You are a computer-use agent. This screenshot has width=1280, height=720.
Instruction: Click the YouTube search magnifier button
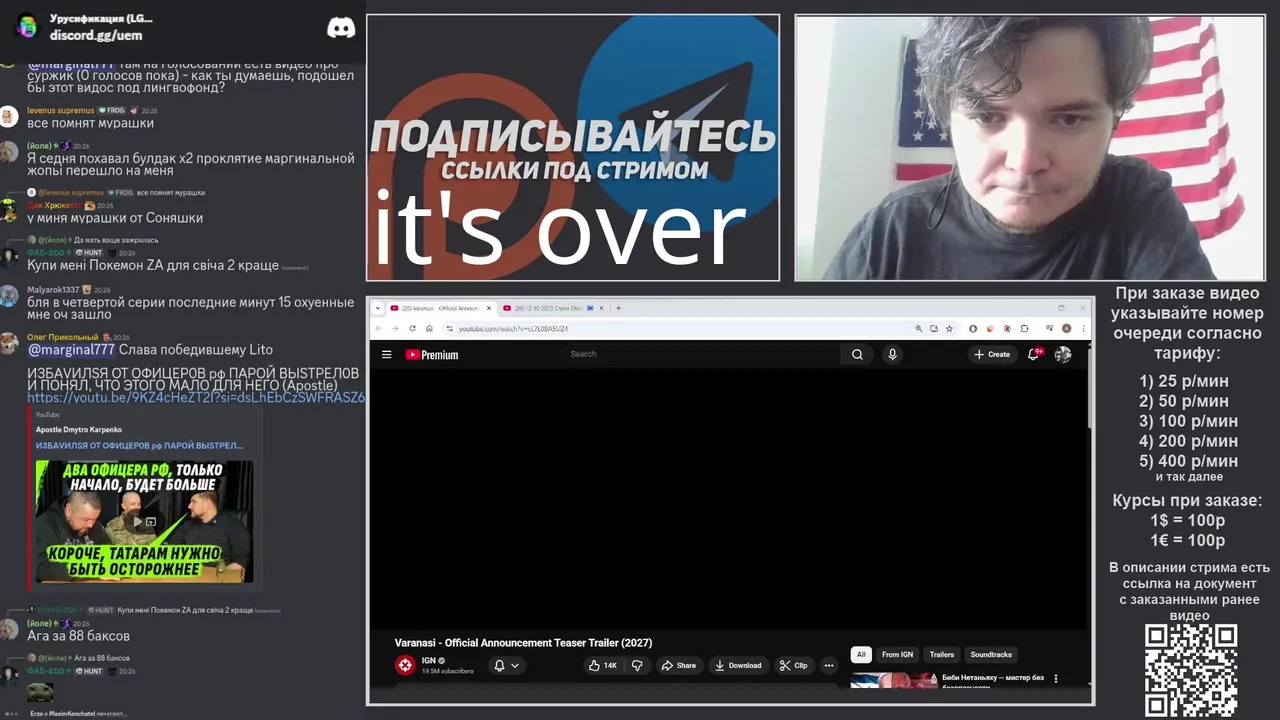click(x=857, y=354)
